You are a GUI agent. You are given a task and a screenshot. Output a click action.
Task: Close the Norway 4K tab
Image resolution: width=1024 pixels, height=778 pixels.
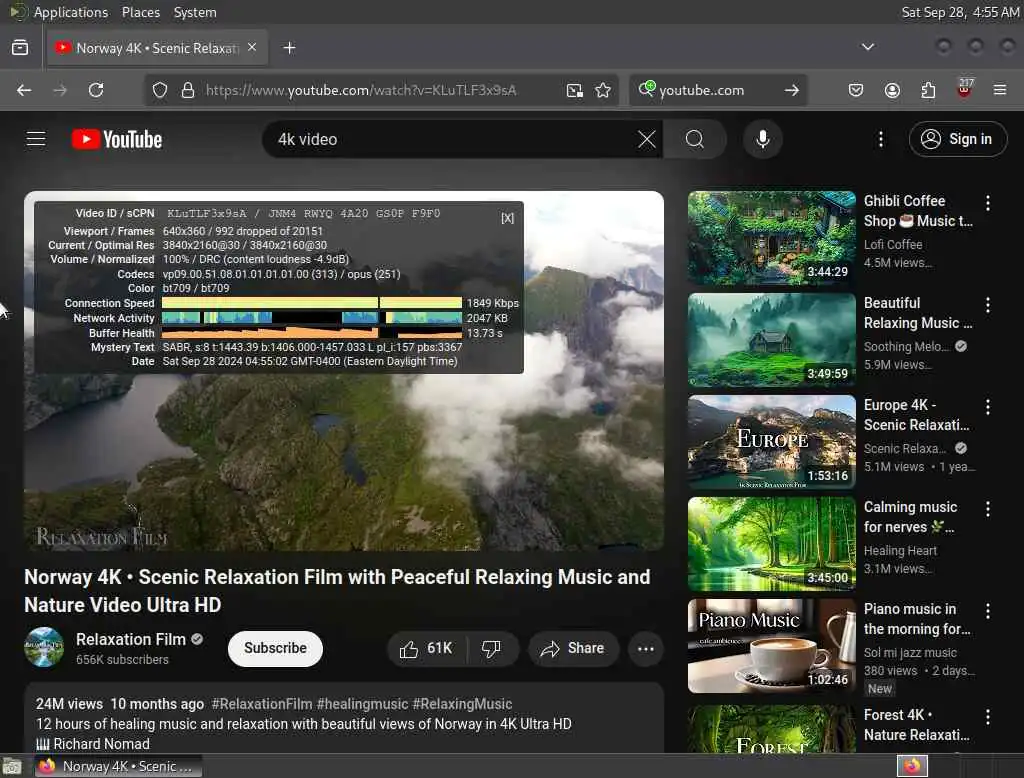[x=252, y=48]
